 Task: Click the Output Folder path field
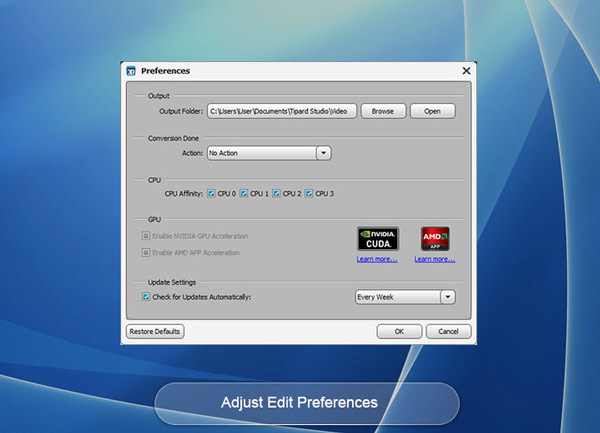click(282, 111)
